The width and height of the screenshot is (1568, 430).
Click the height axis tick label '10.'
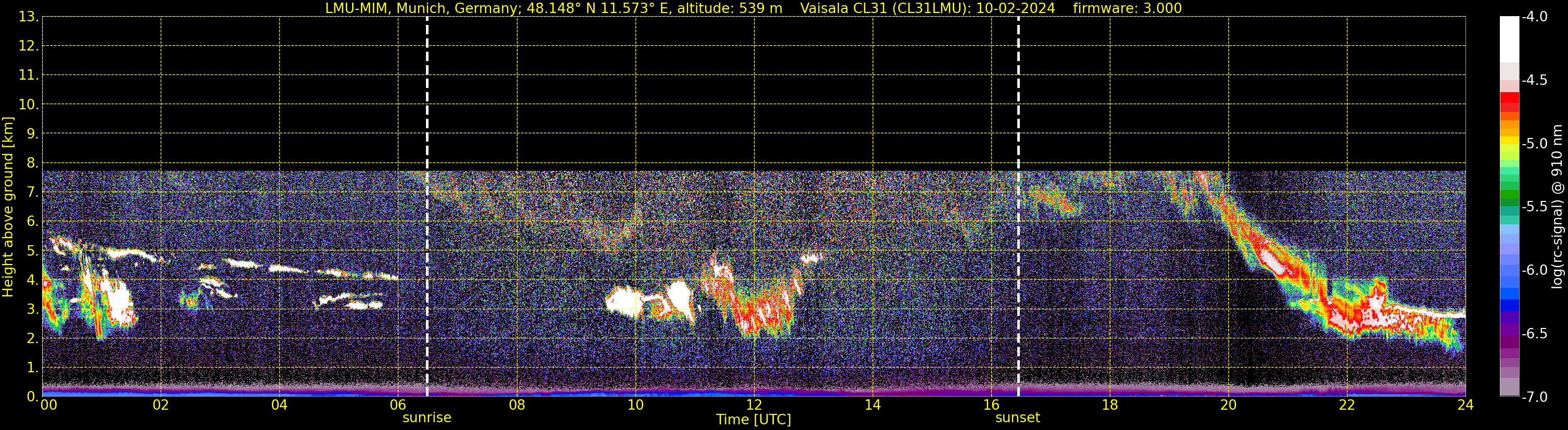click(x=29, y=105)
